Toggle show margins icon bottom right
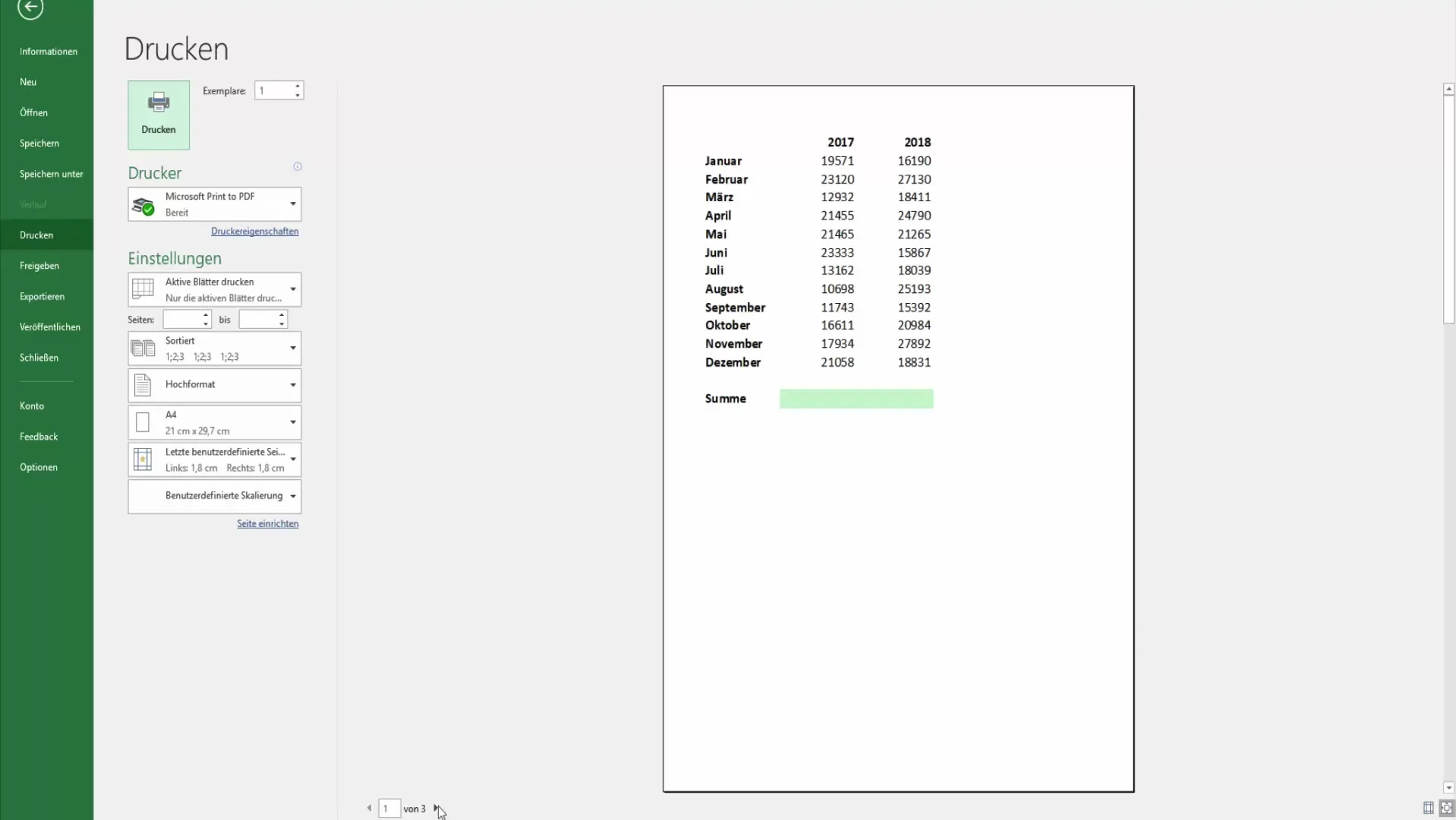 coord(1428,808)
